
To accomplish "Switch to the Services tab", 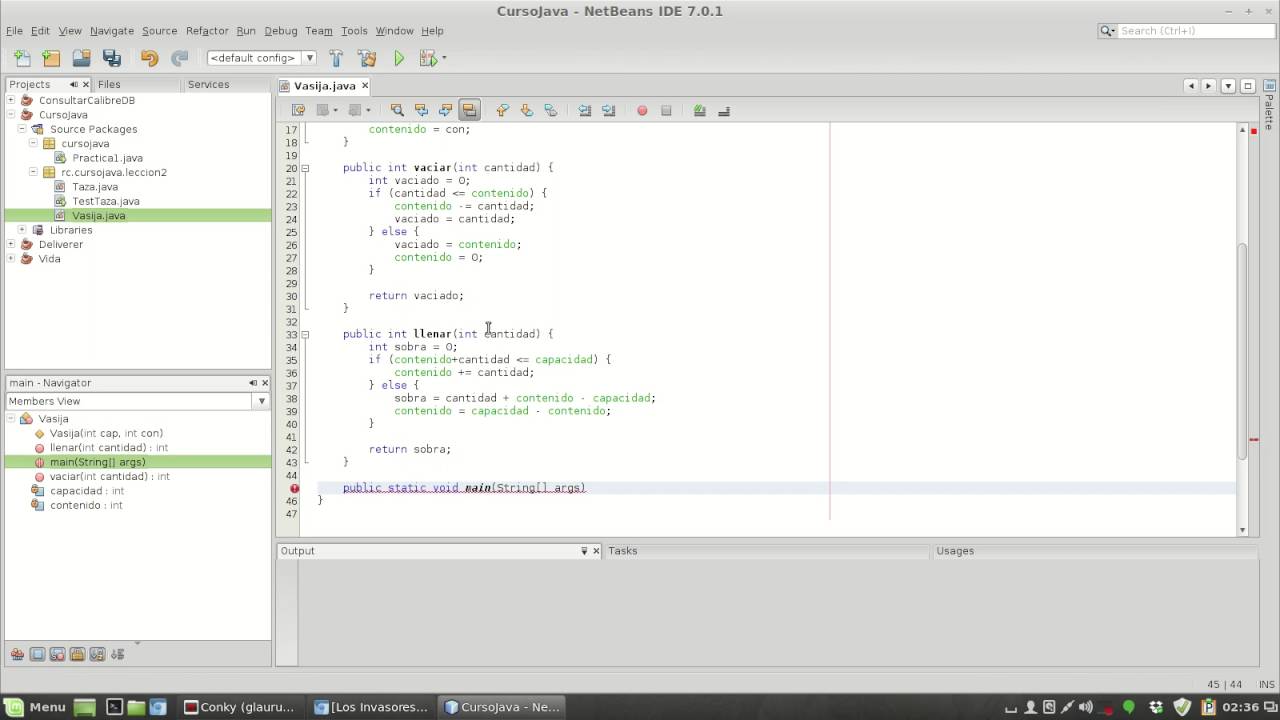I will [x=208, y=85].
